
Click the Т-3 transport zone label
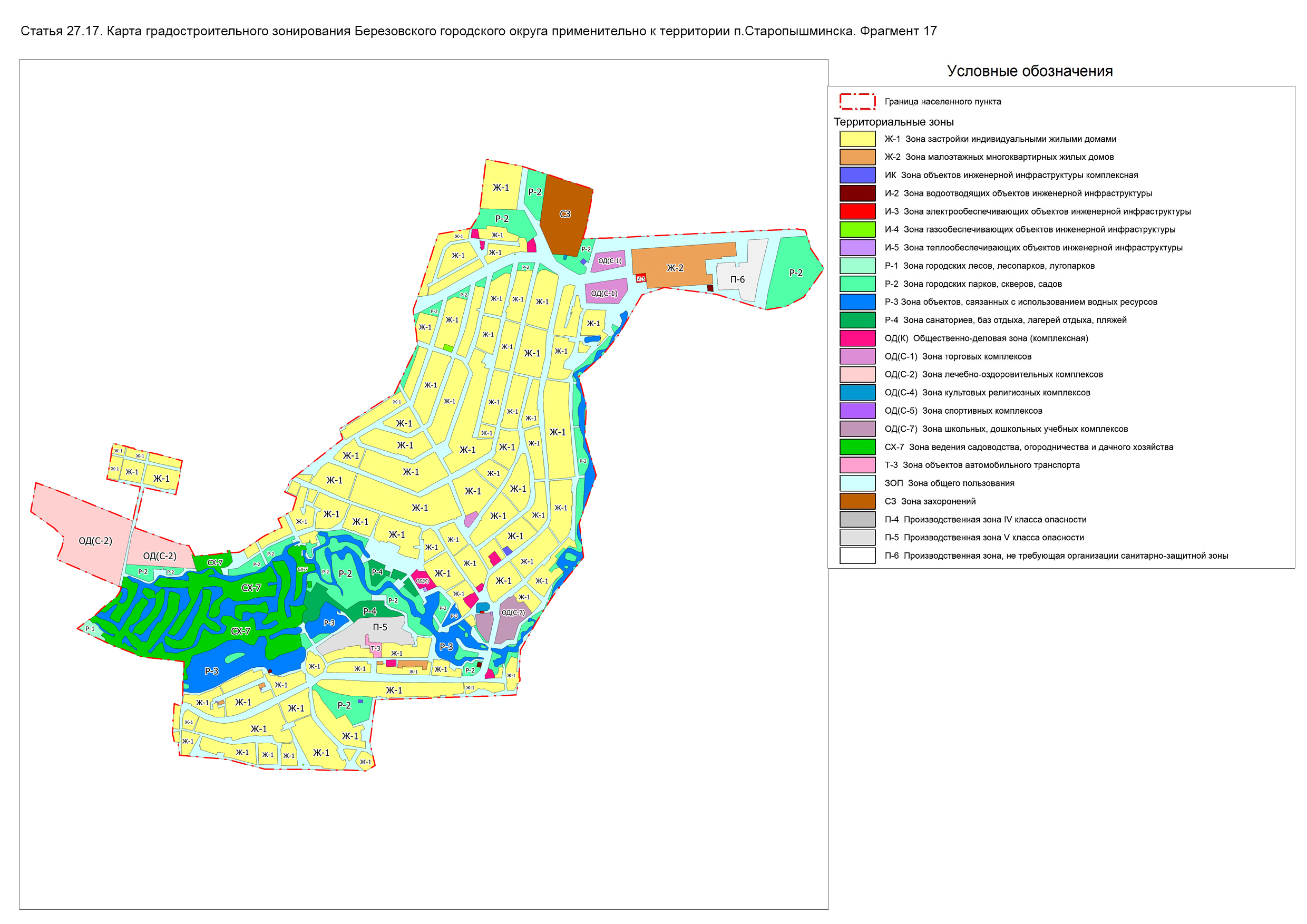click(x=375, y=648)
